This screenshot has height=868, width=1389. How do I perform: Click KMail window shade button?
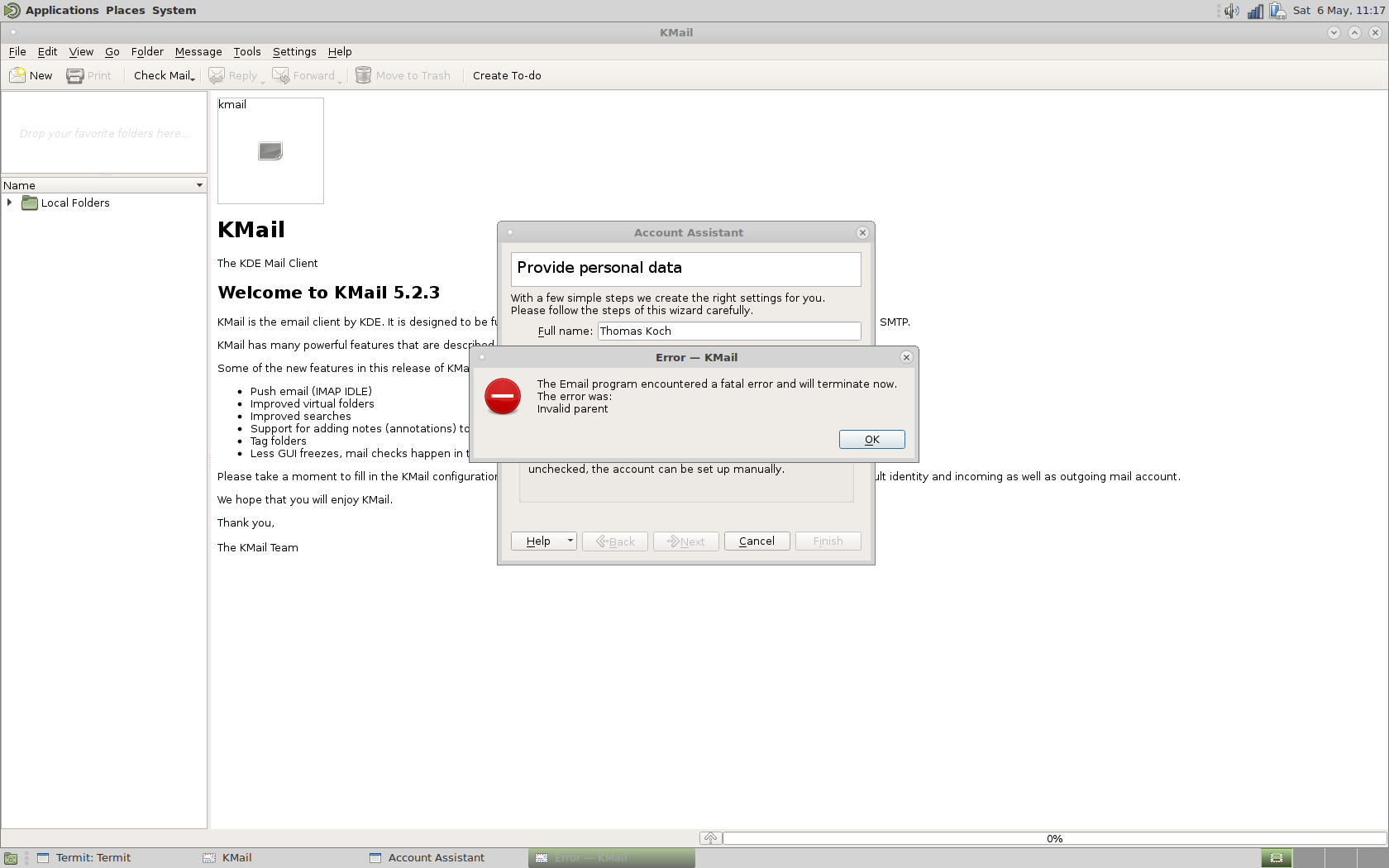(1334, 32)
